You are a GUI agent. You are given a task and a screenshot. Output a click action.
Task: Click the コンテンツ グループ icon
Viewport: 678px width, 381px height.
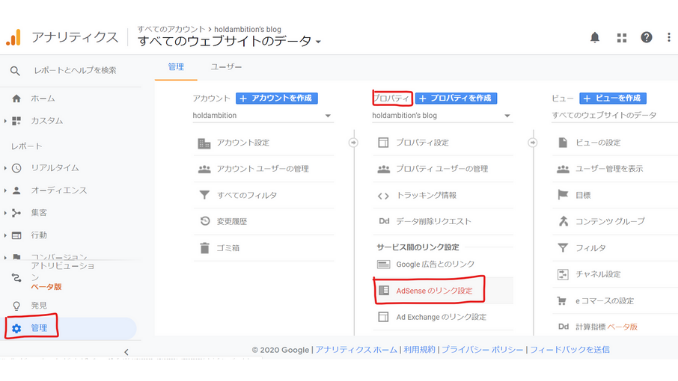[x=563, y=221]
